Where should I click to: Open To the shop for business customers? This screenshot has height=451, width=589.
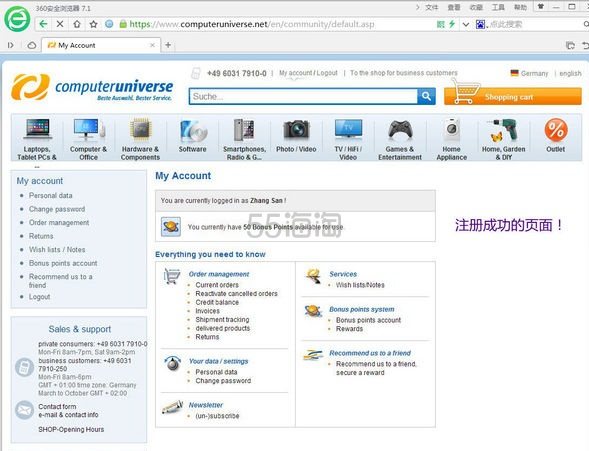point(404,73)
